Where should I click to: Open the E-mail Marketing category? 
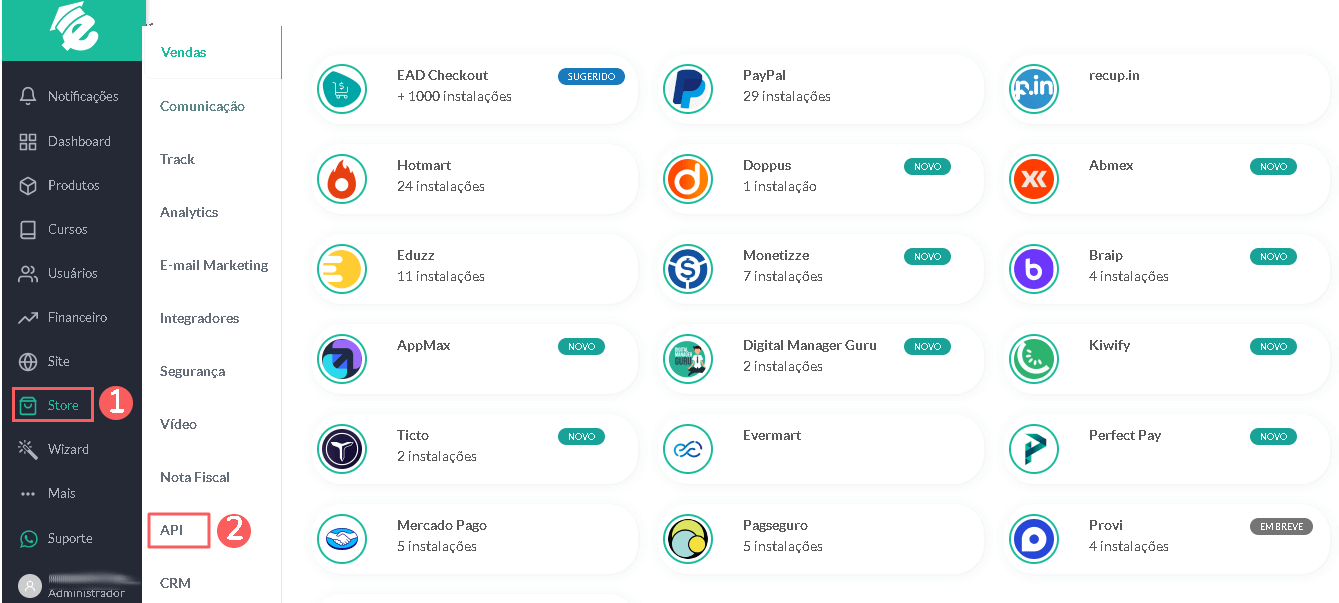click(x=214, y=265)
